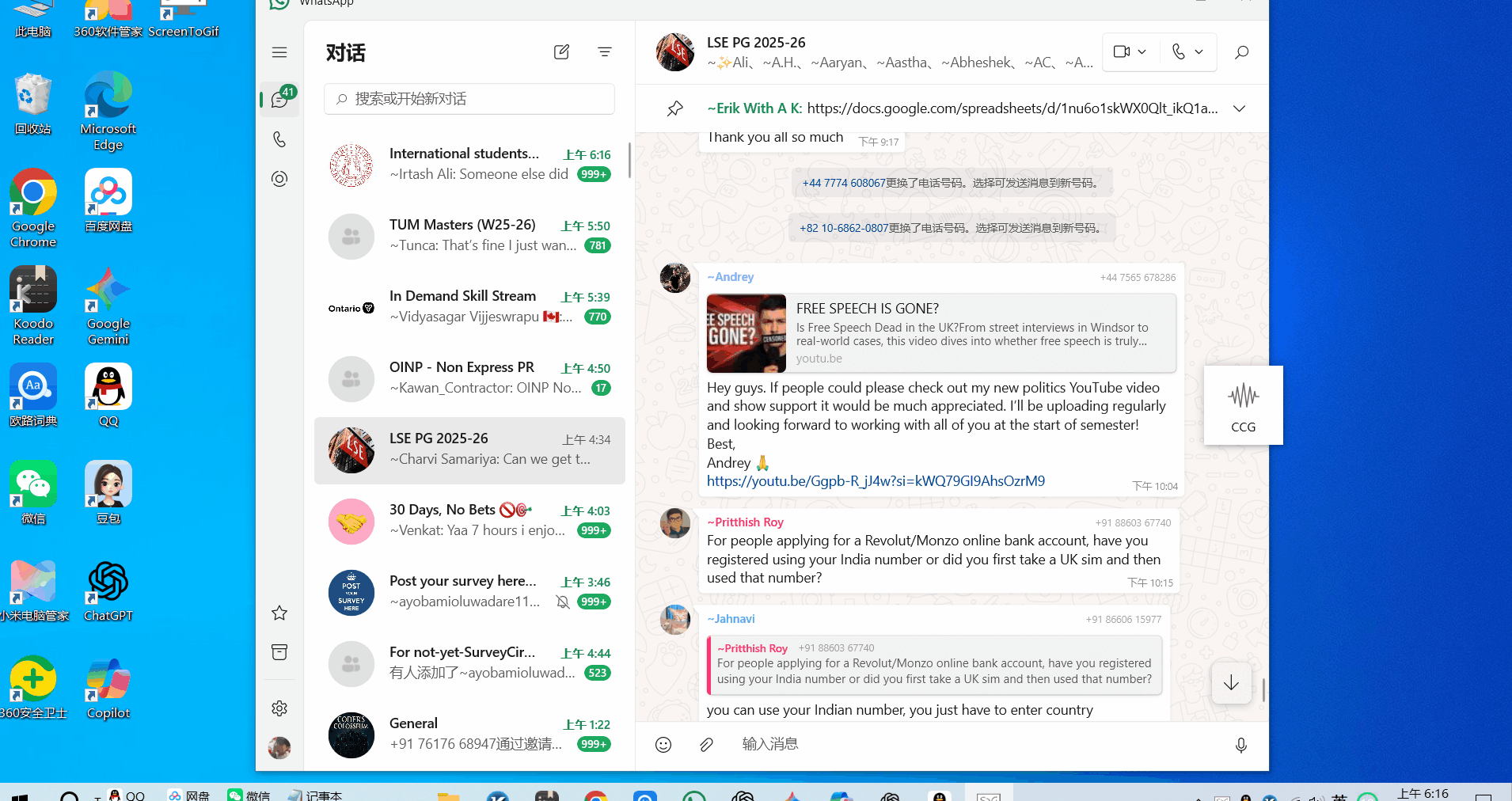
Task: Open 微信 WeChat desktop shortcut
Action: click(x=33, y=493)
